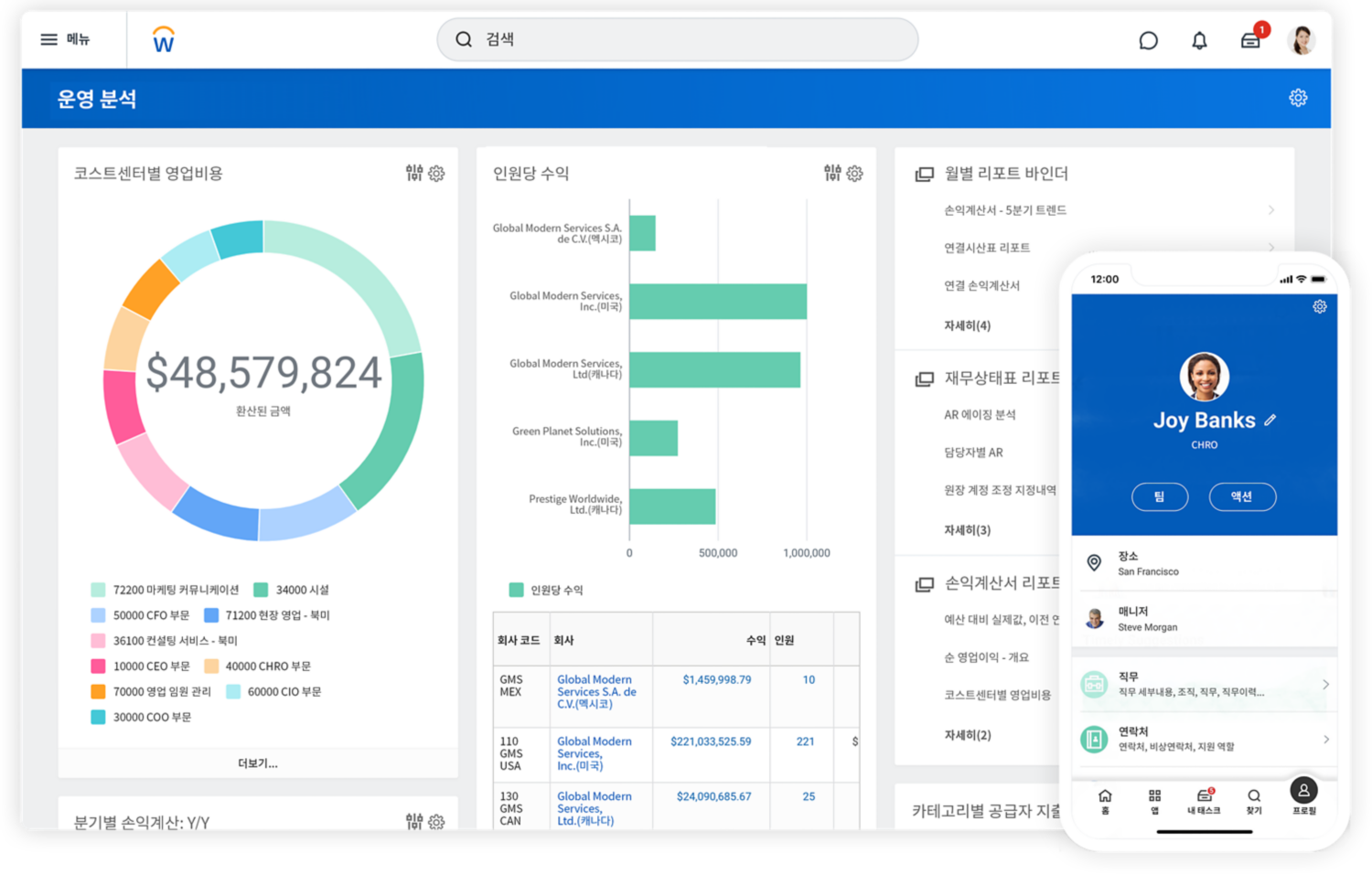Screen dimensions: 1372x885
Task: Expand the 연락처 row chevron on phone
Action: [x=1325, y=739]
